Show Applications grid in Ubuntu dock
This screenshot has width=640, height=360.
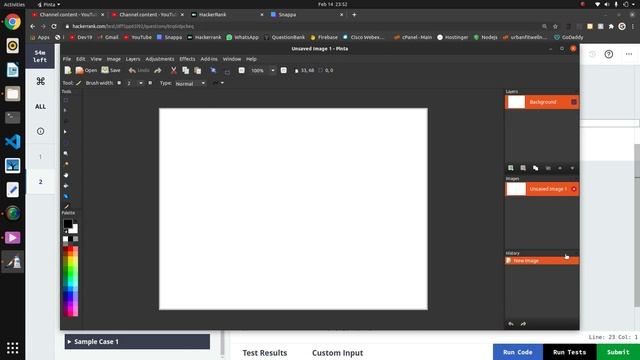pyautogui.click(x=13, y=348)
